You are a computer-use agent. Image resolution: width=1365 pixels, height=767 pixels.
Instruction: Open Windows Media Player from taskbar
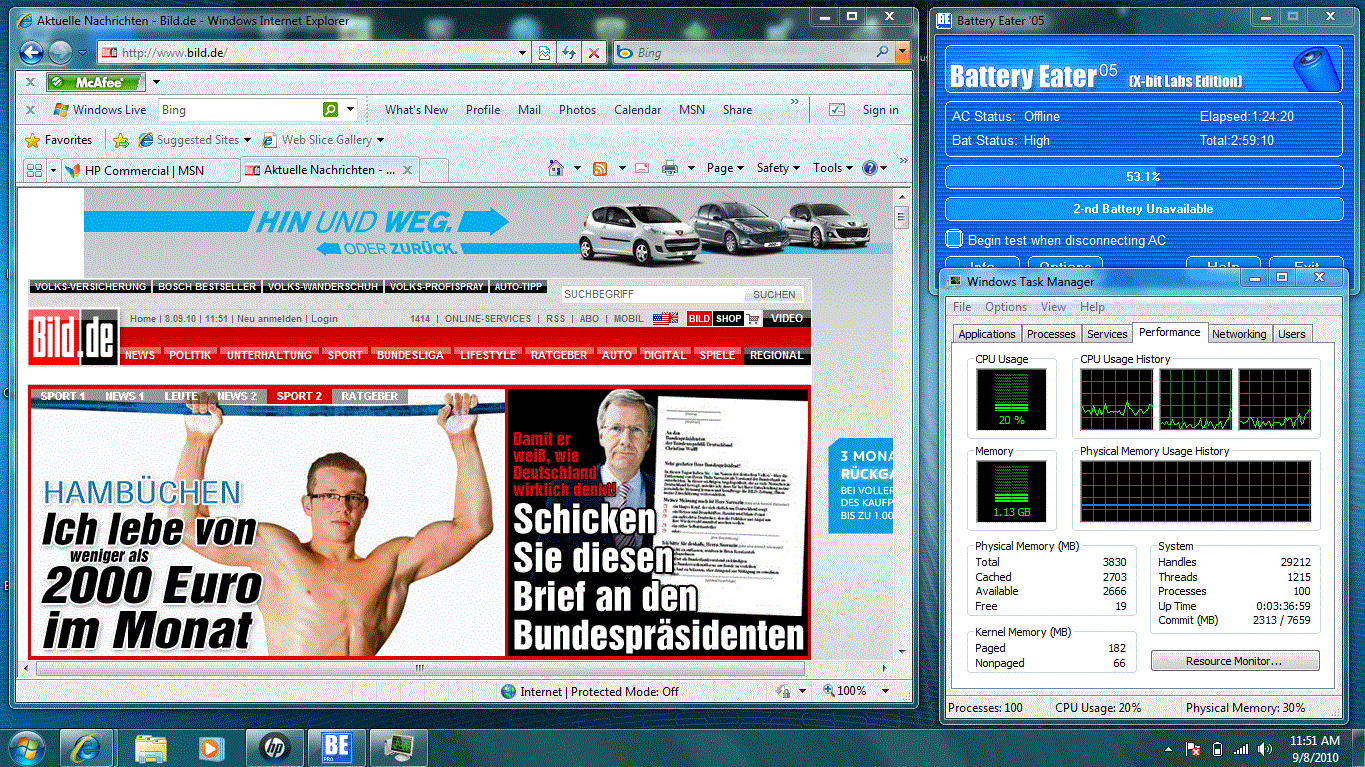point(210,748)
